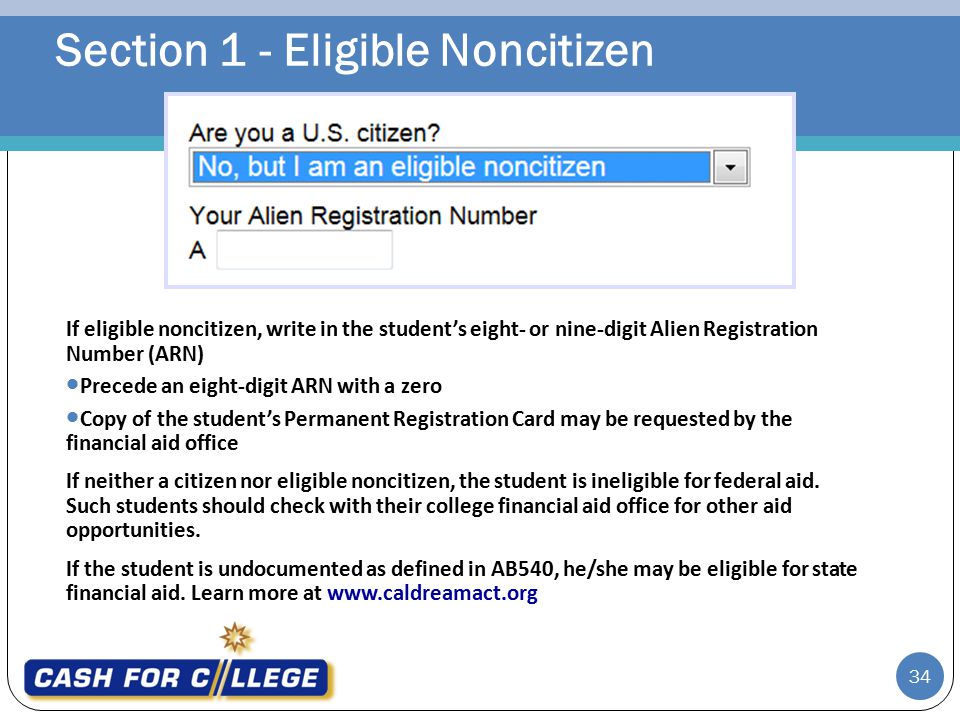
Task: Open the www.caldreamact.org link
Action: [x=432, y=593]
